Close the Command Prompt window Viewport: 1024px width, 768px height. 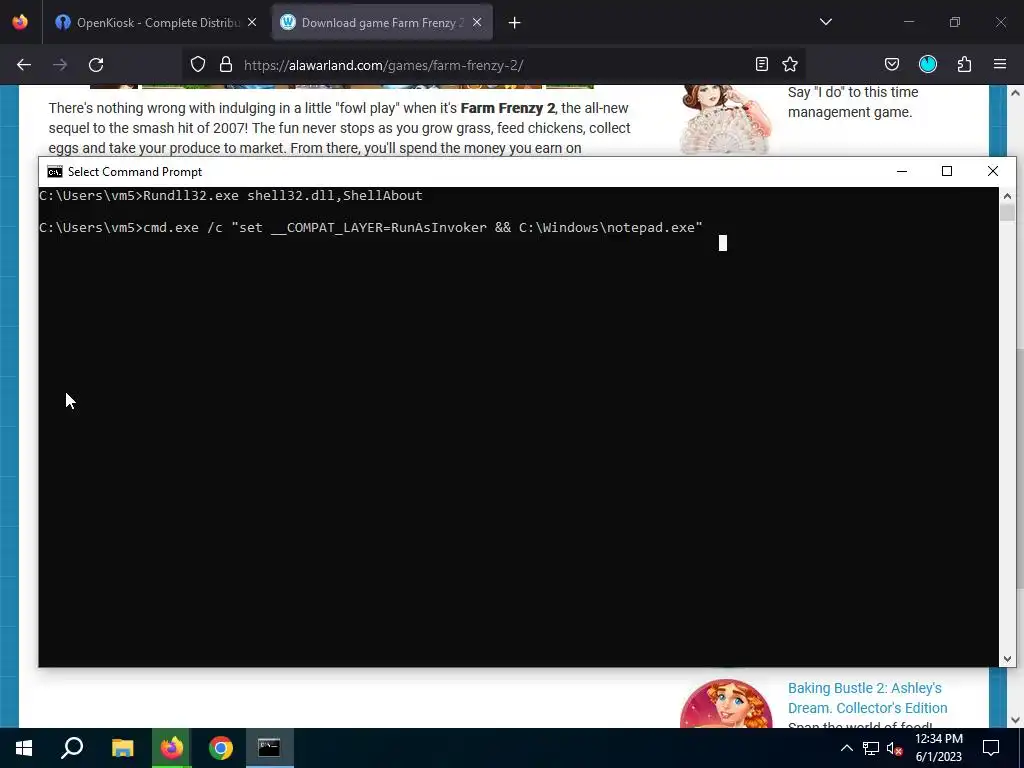(x=993, y=171)
